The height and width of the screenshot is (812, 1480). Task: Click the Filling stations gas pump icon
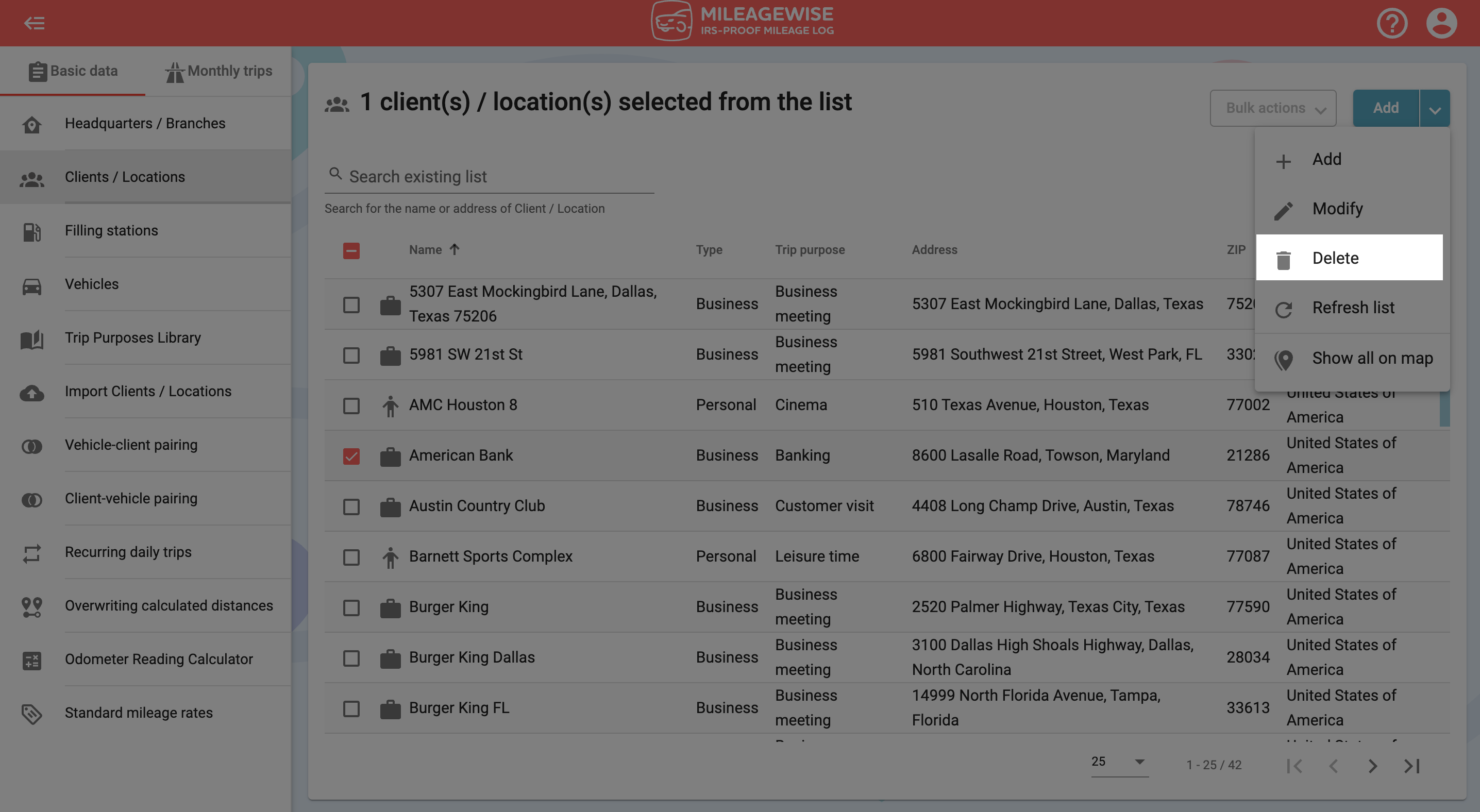31,231
